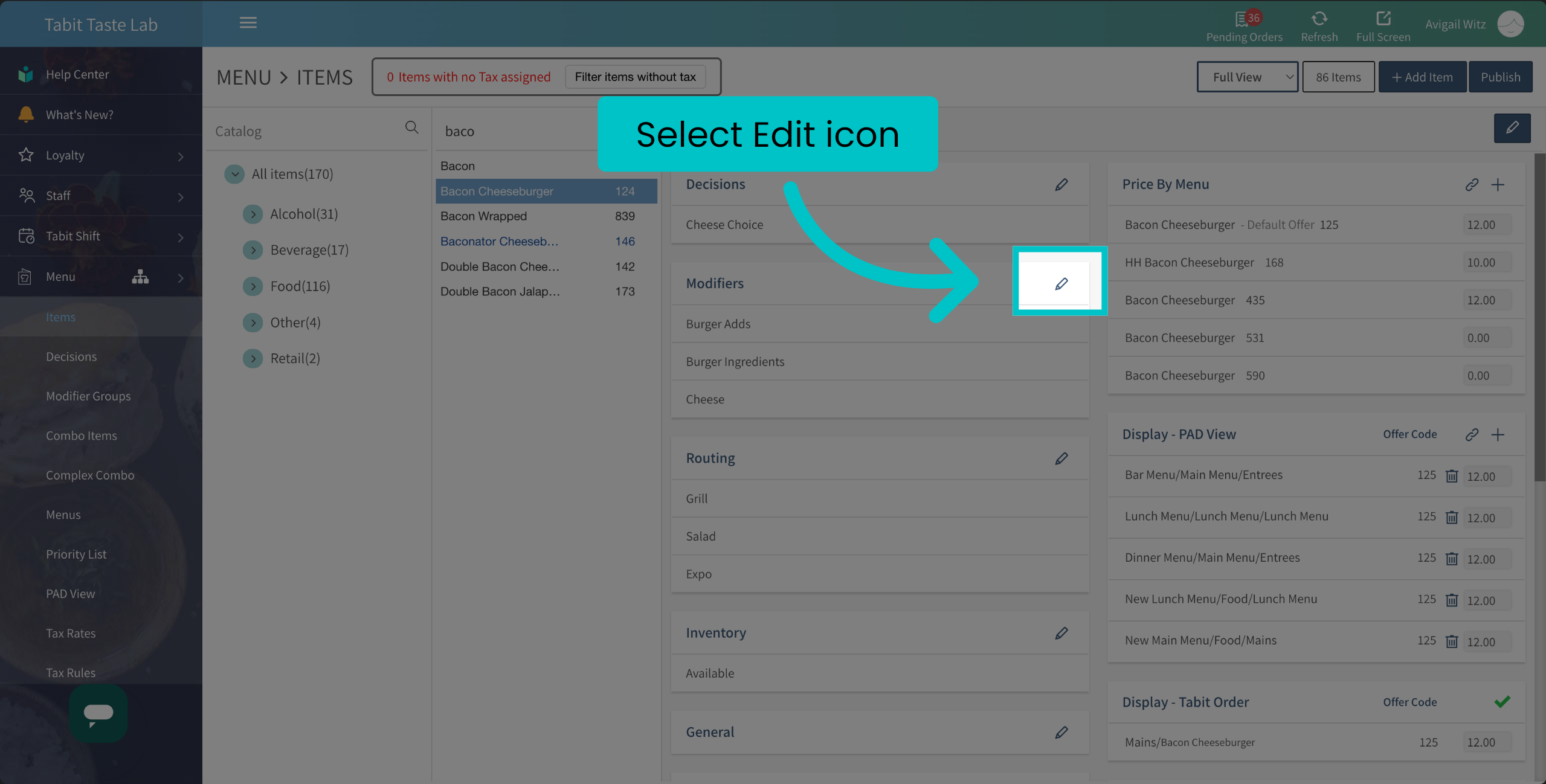The image size is (1546, 784).
Task: Click the Catalog search magnifier icon
Action: [x=411, y=127]
